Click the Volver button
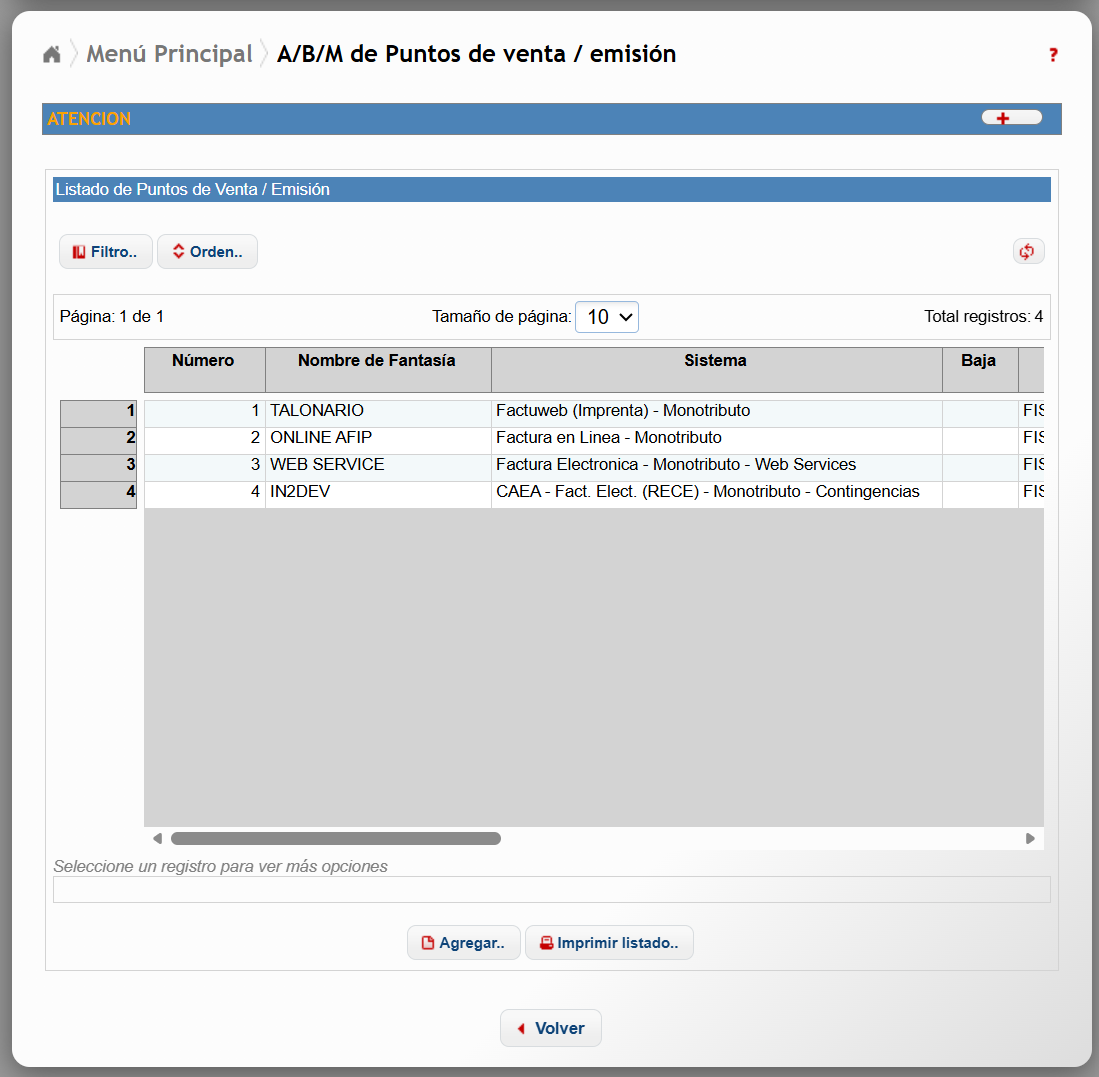Viewport: 1099px width, 1077px height. 550,1028
